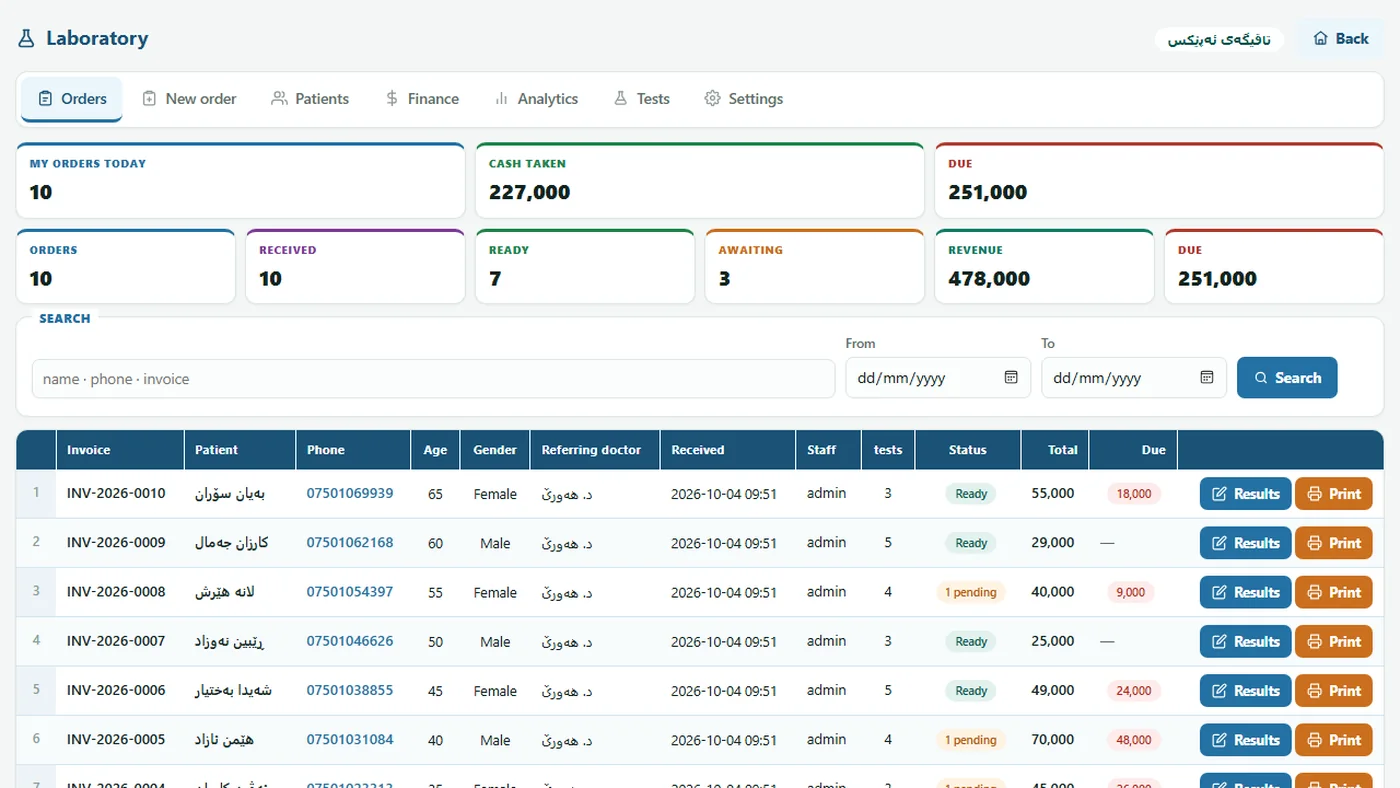Click the 1 pending status of INV-2026-0008
This screenshot has height=788, width=1400.
(x=971, y=592)
